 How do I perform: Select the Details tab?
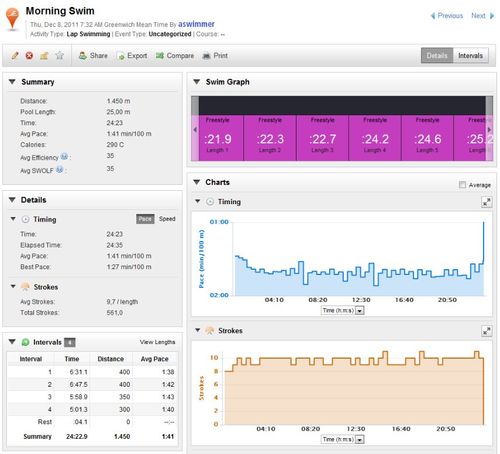tap(437, 56)
